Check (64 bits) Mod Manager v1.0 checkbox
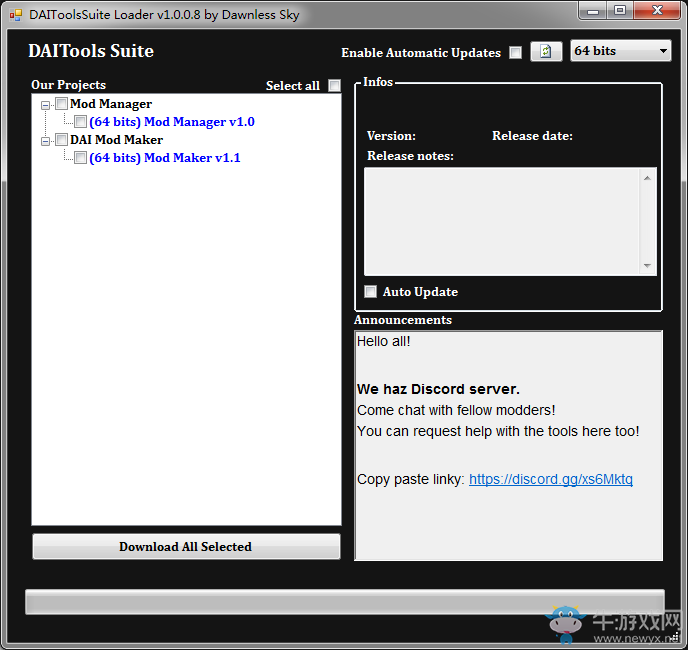Viewport: 688px width, 650px height. click(80, 122)
